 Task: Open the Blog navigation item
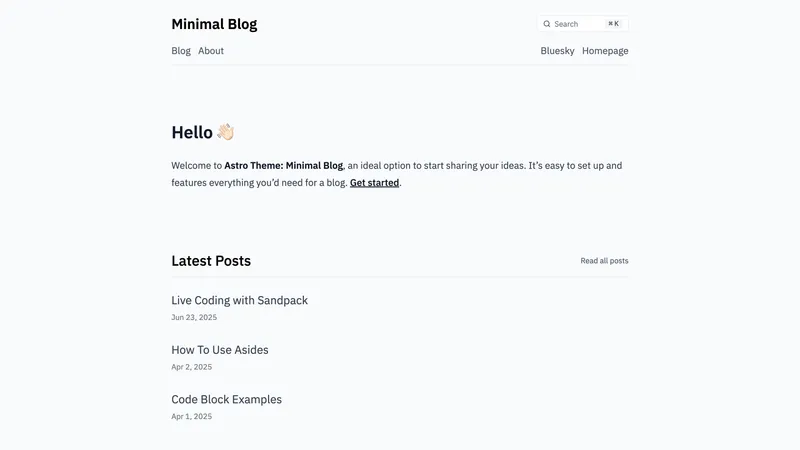tap(181, 51)
